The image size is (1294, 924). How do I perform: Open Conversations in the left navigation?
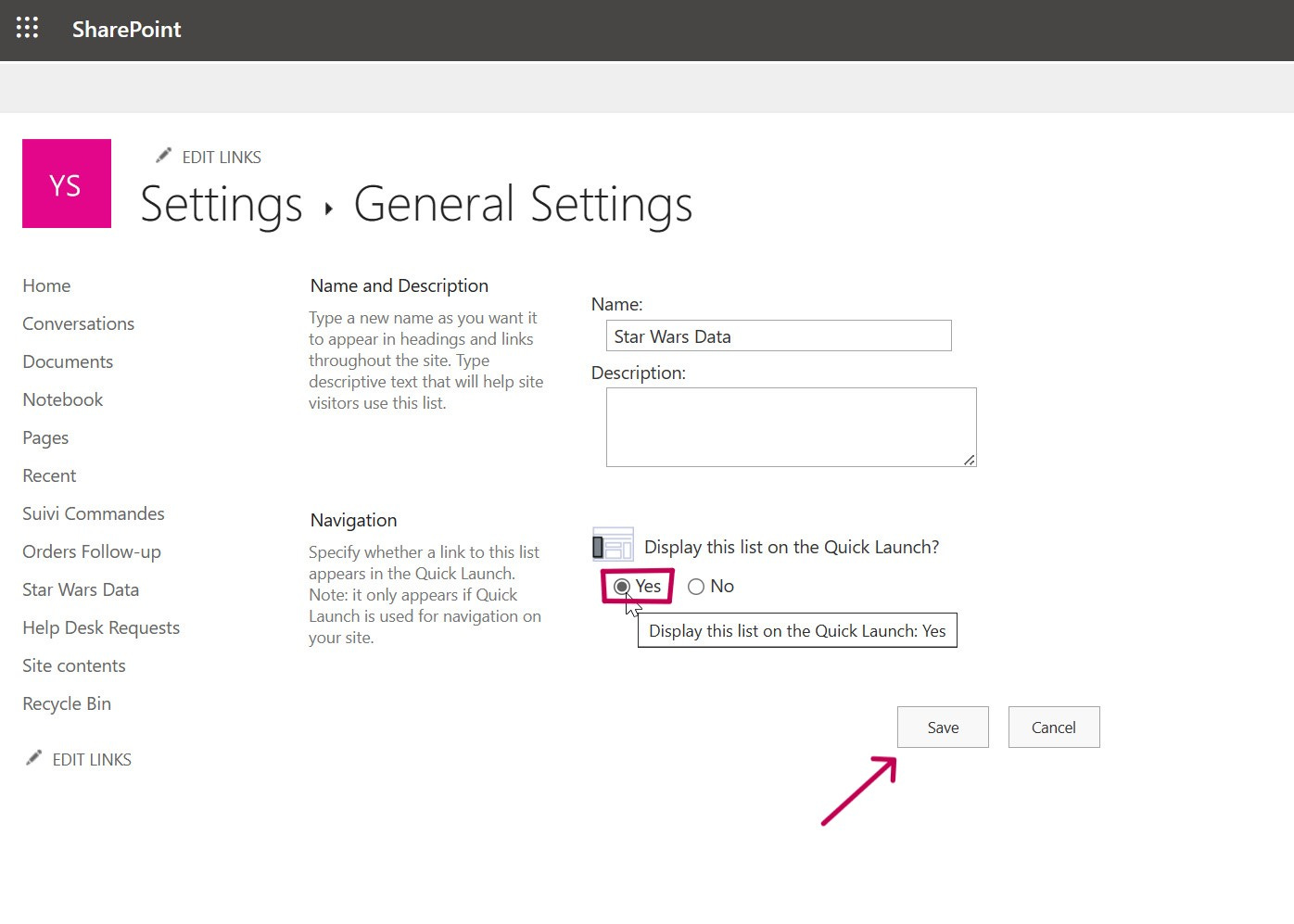(x=79, y=323)
